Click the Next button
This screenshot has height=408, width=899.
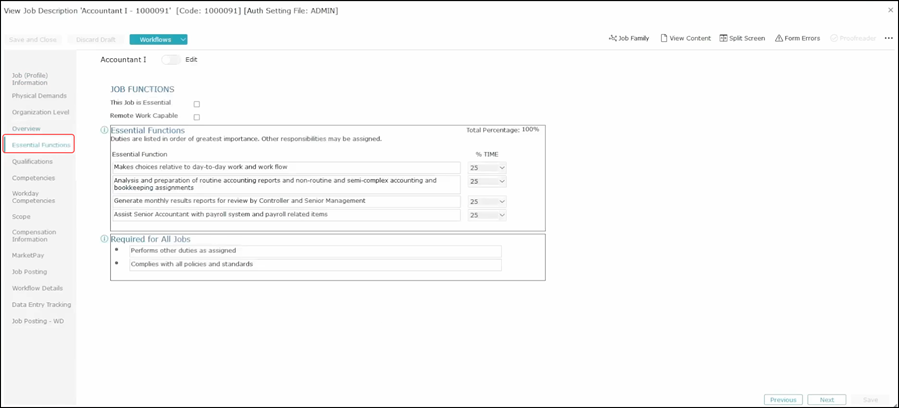tap(826, 399)
